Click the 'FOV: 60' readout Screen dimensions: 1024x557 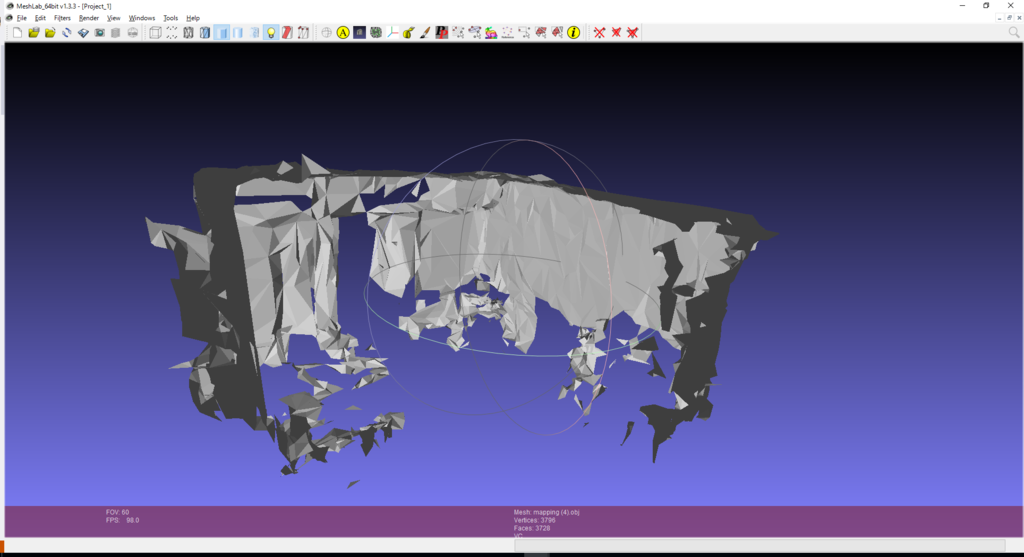118,513
